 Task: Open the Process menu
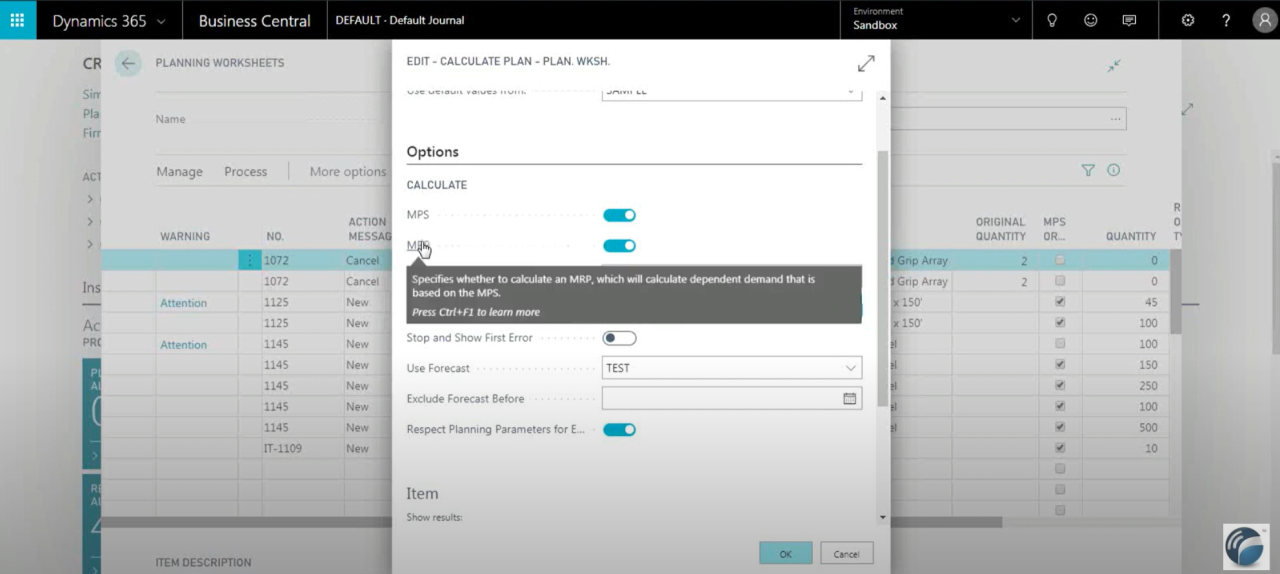point(246,172)
